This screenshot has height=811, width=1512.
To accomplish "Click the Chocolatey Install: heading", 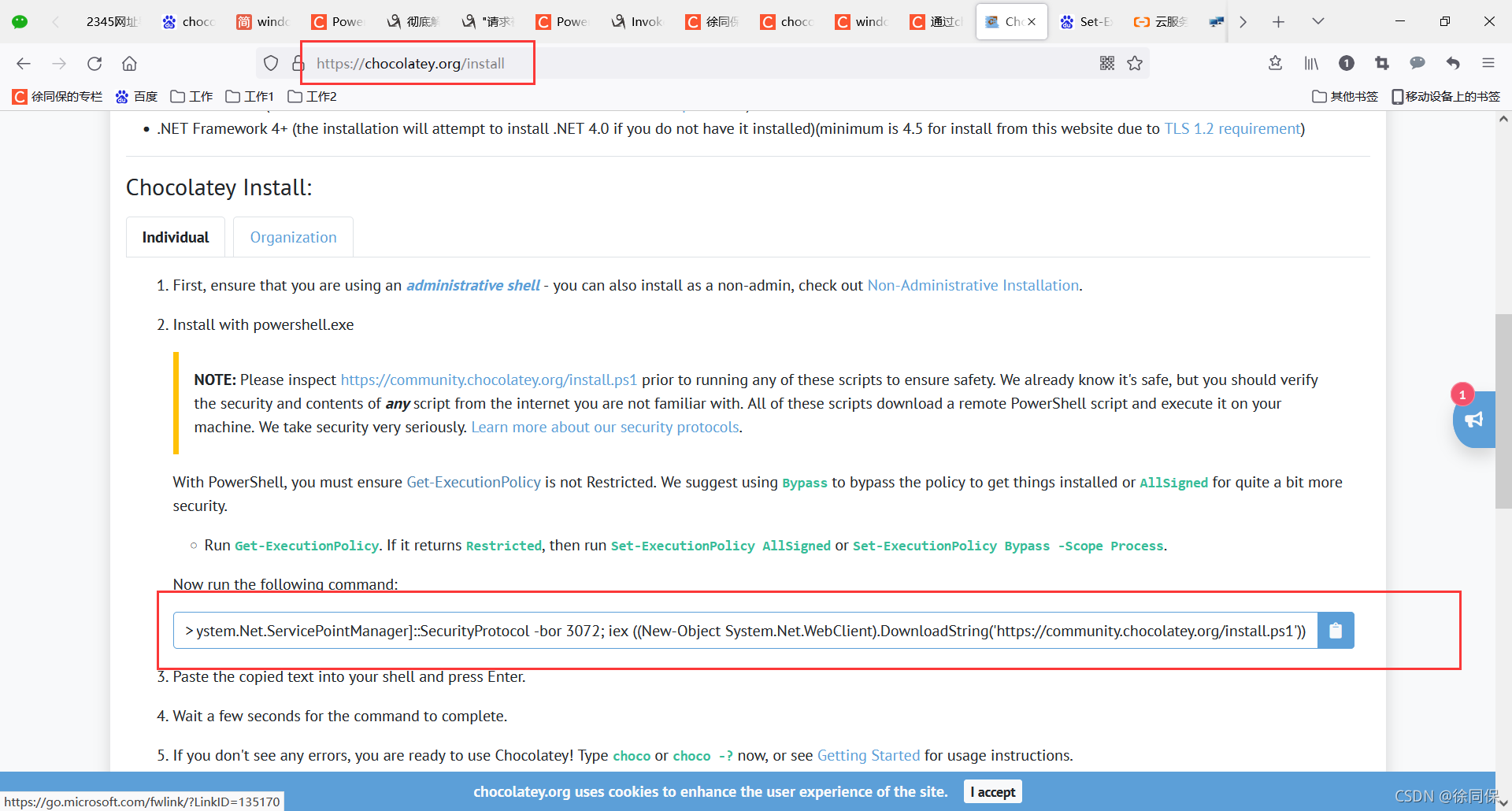I will (x=219, y=187).
